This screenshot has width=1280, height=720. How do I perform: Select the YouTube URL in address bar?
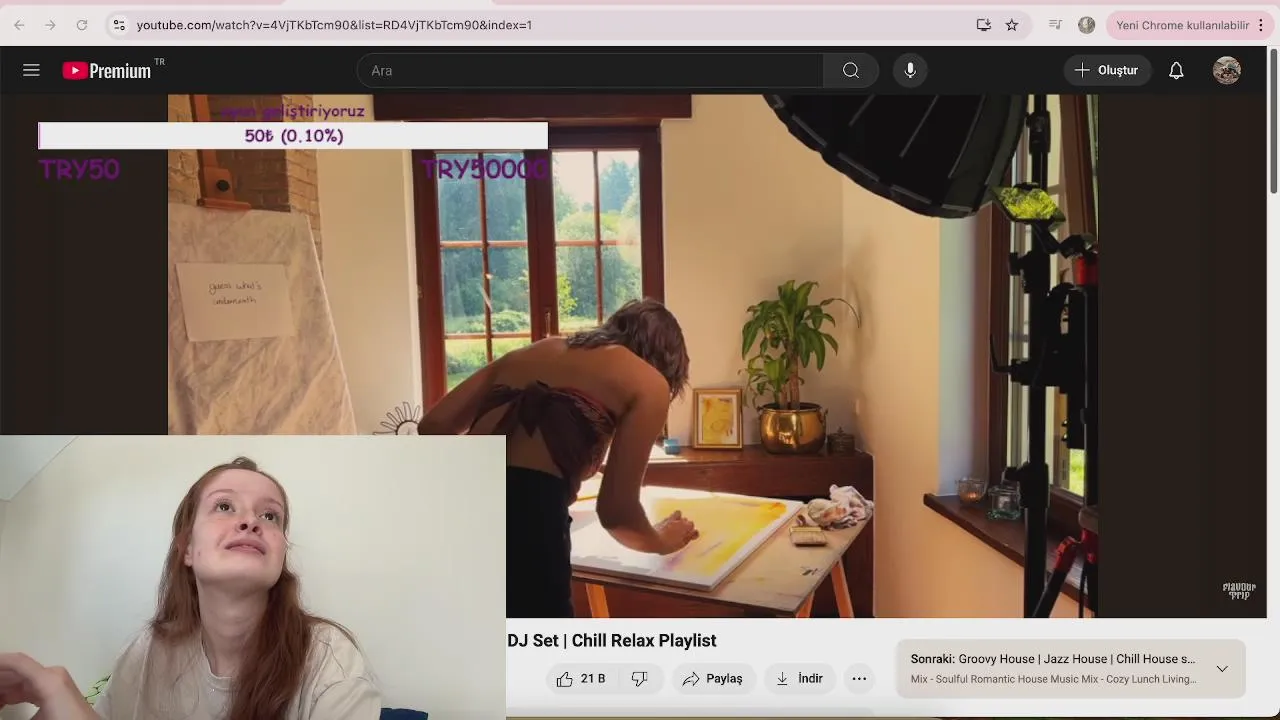point(334,25)
